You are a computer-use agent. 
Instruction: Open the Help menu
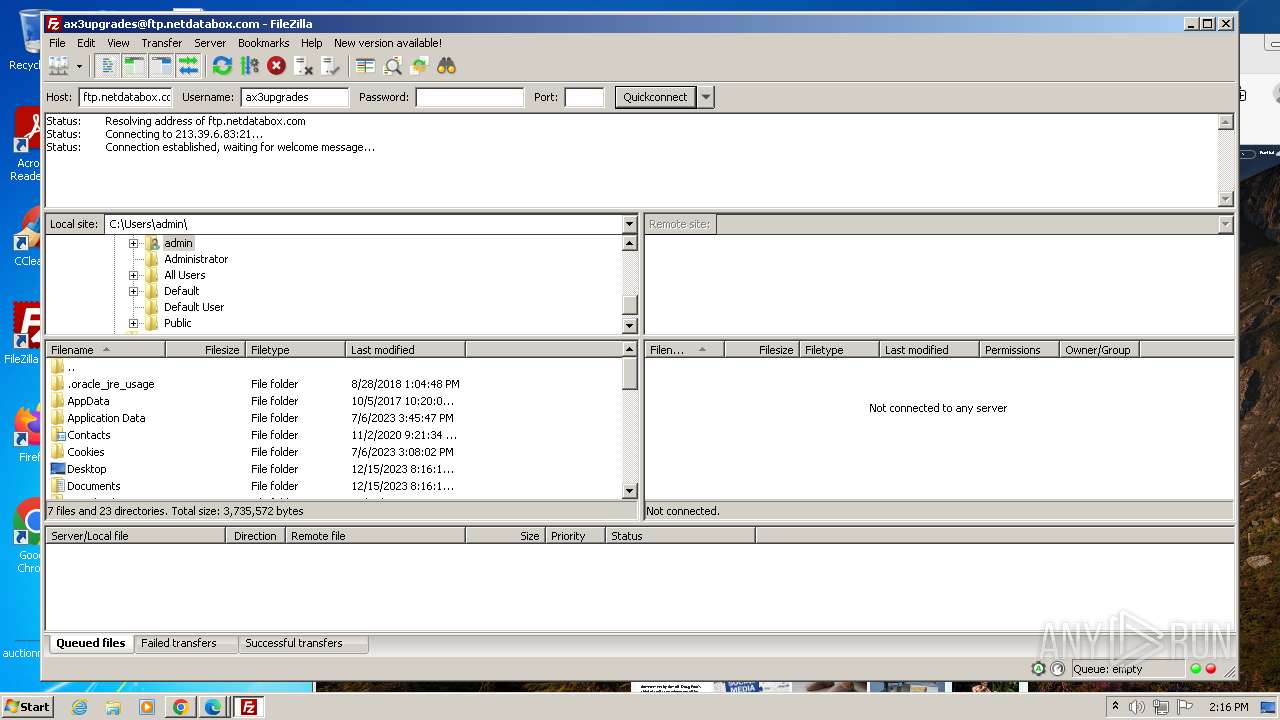point(311,43)
